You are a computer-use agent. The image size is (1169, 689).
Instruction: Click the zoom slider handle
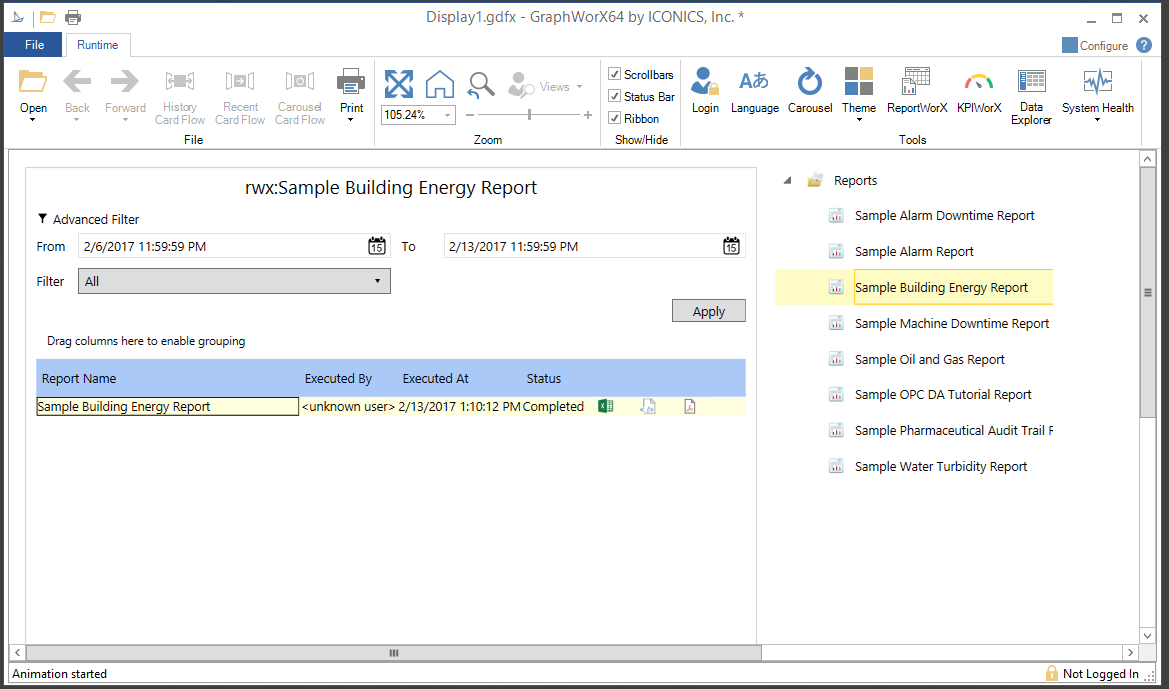click(x=529, y=115)
